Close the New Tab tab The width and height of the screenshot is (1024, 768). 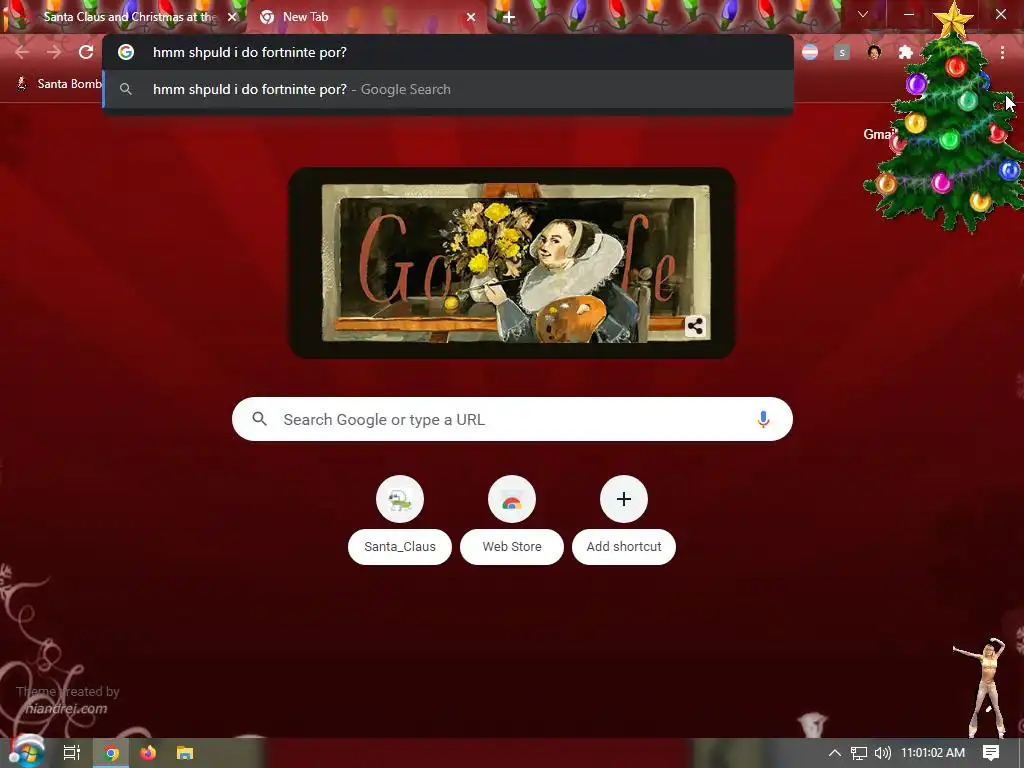471,17
